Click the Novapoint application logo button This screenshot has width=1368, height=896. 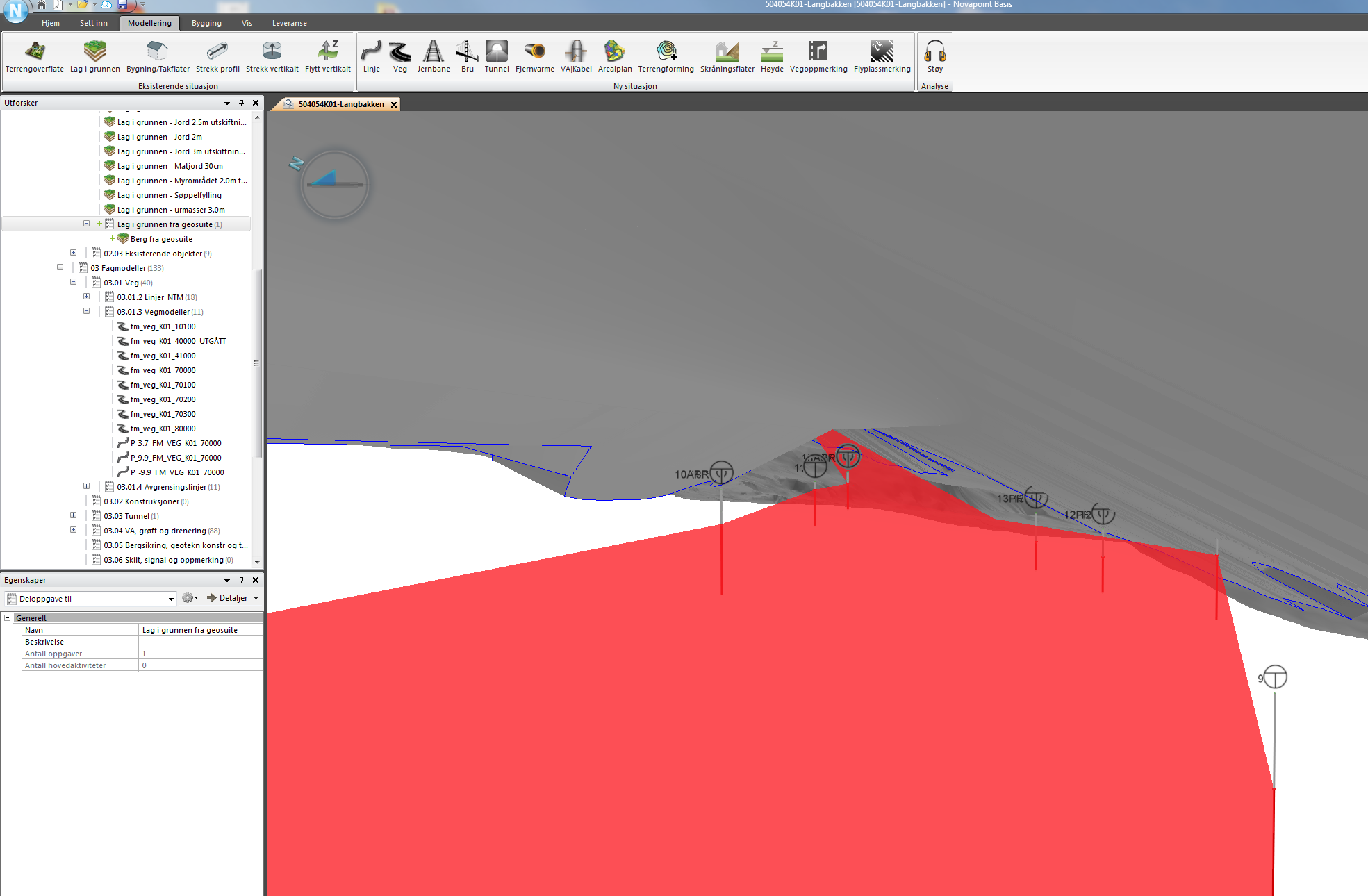(x=15, y=10)
